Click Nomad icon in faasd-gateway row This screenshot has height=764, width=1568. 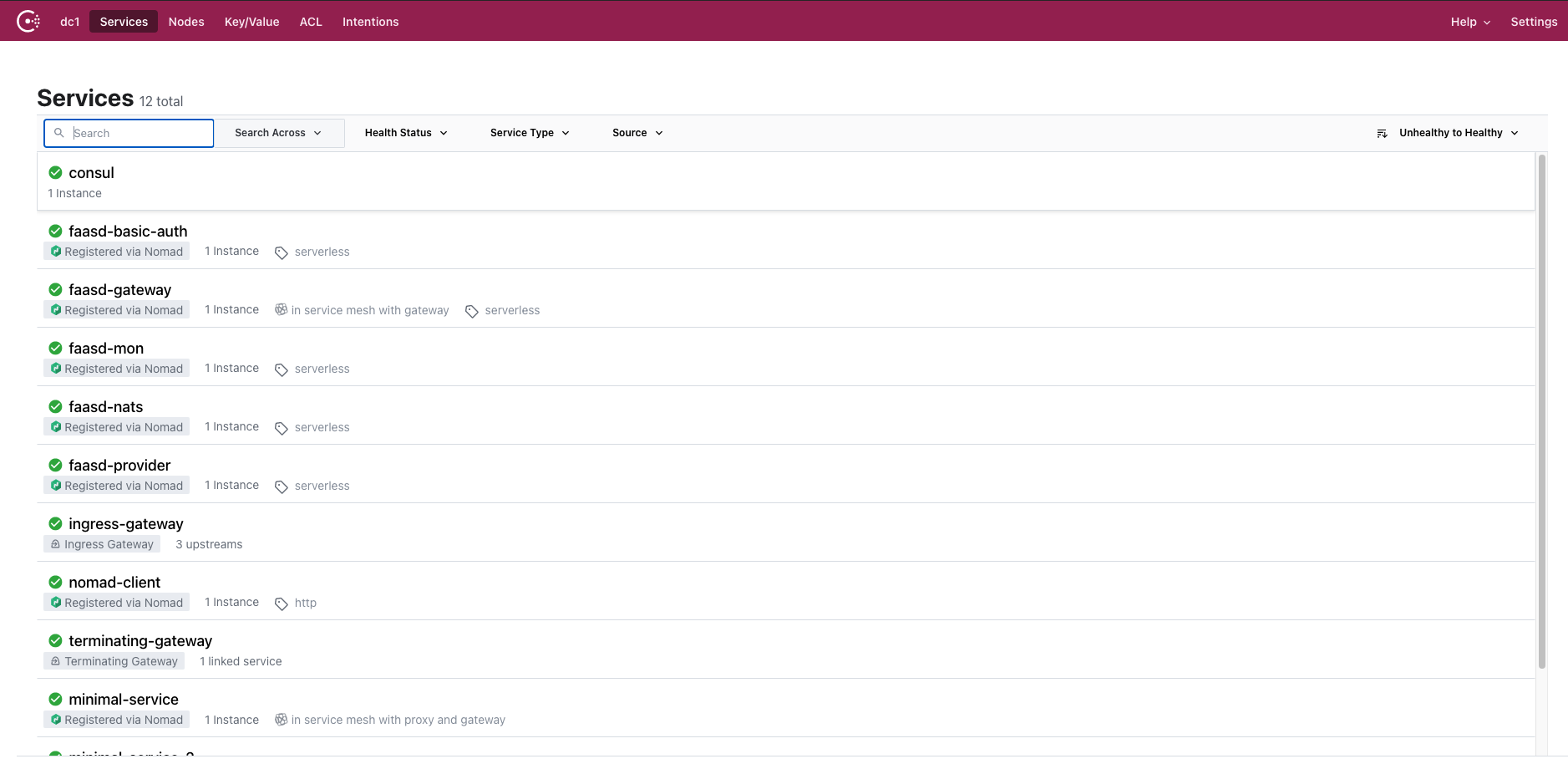56,309
